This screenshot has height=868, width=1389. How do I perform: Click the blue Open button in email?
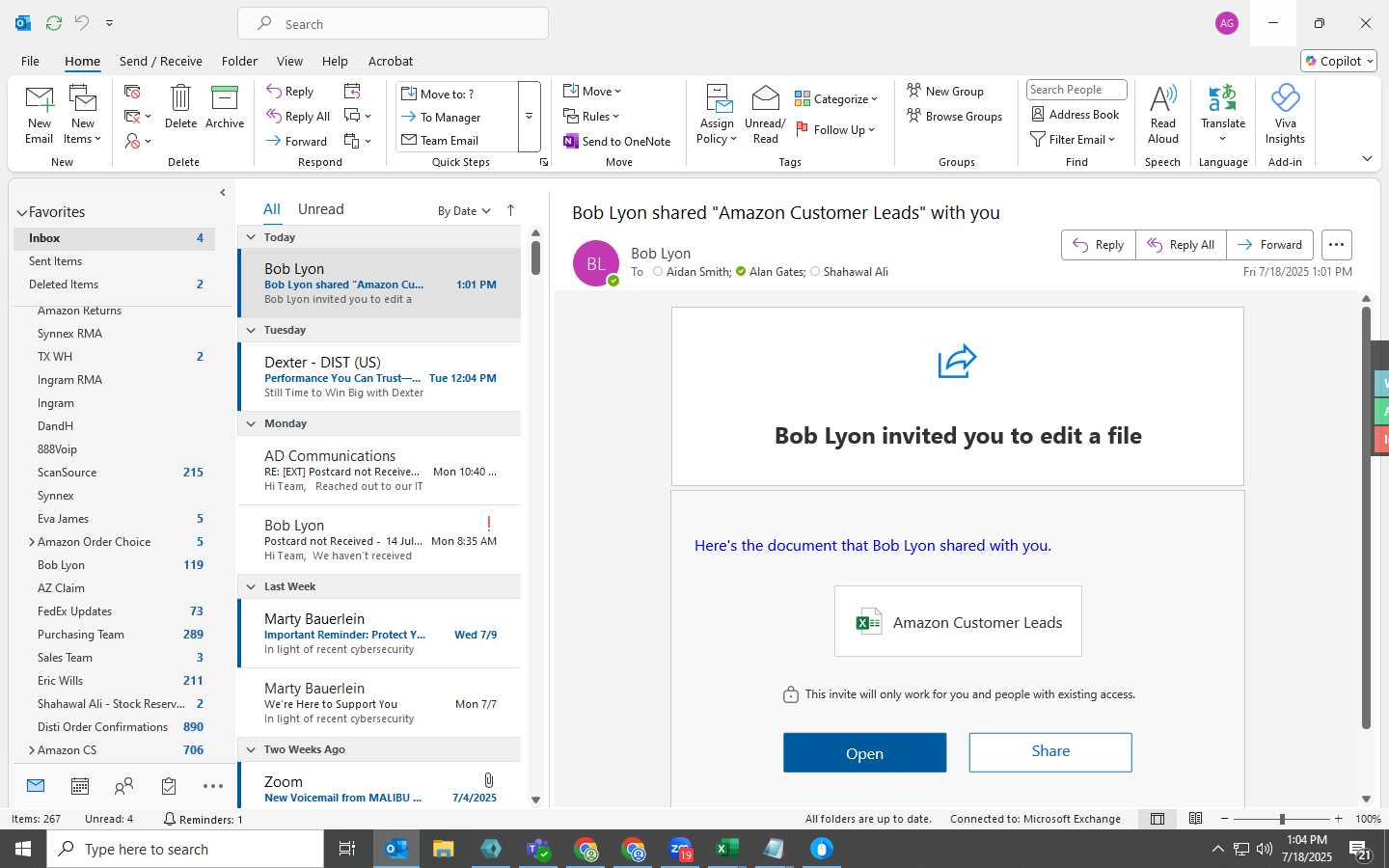864,752
